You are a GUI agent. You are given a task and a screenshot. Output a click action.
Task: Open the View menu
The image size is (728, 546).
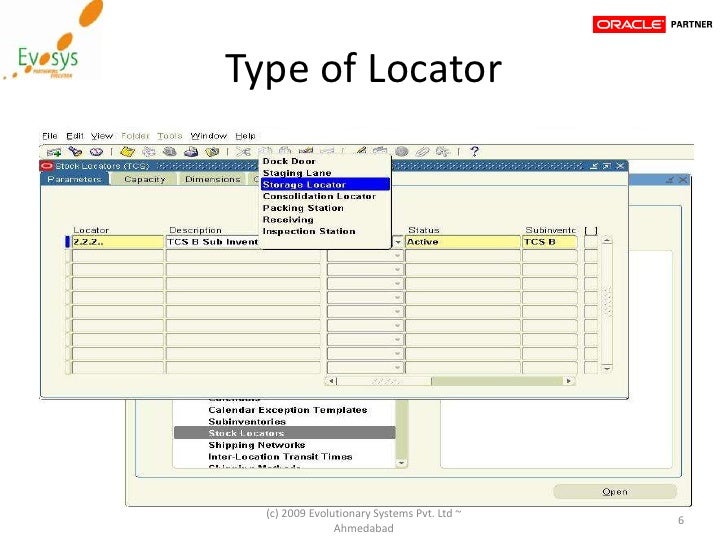(102, 136)
